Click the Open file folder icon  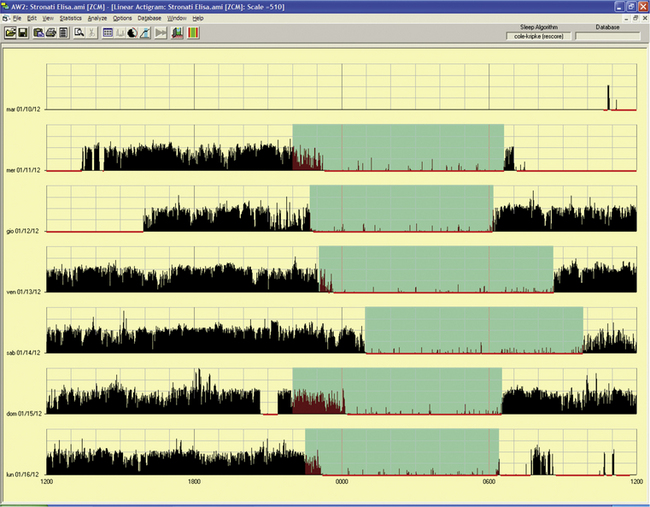pyautogui.click(x=10, y=33)
